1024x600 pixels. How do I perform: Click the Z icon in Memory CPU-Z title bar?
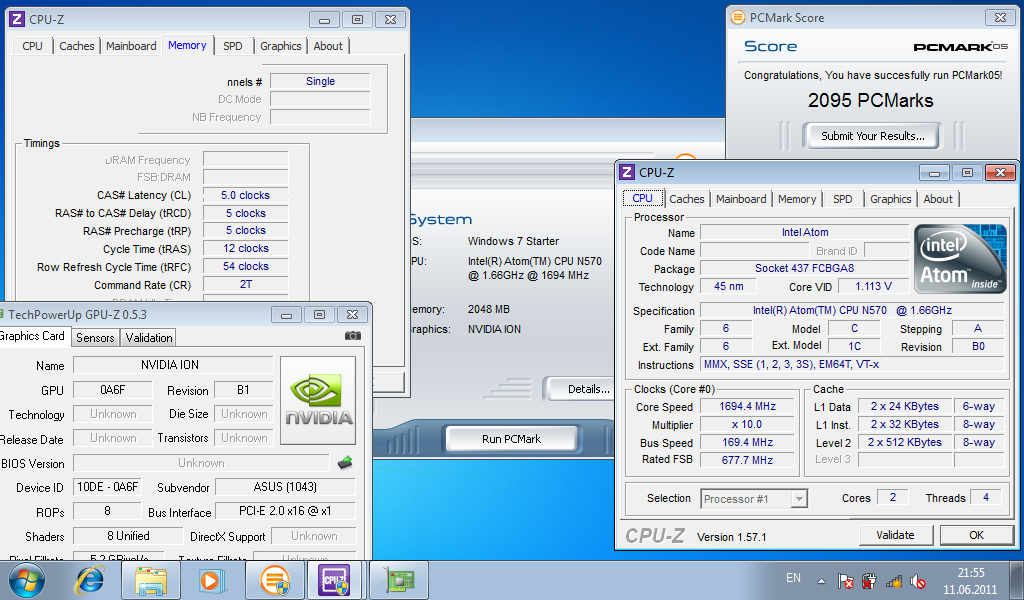pos(17,19)
